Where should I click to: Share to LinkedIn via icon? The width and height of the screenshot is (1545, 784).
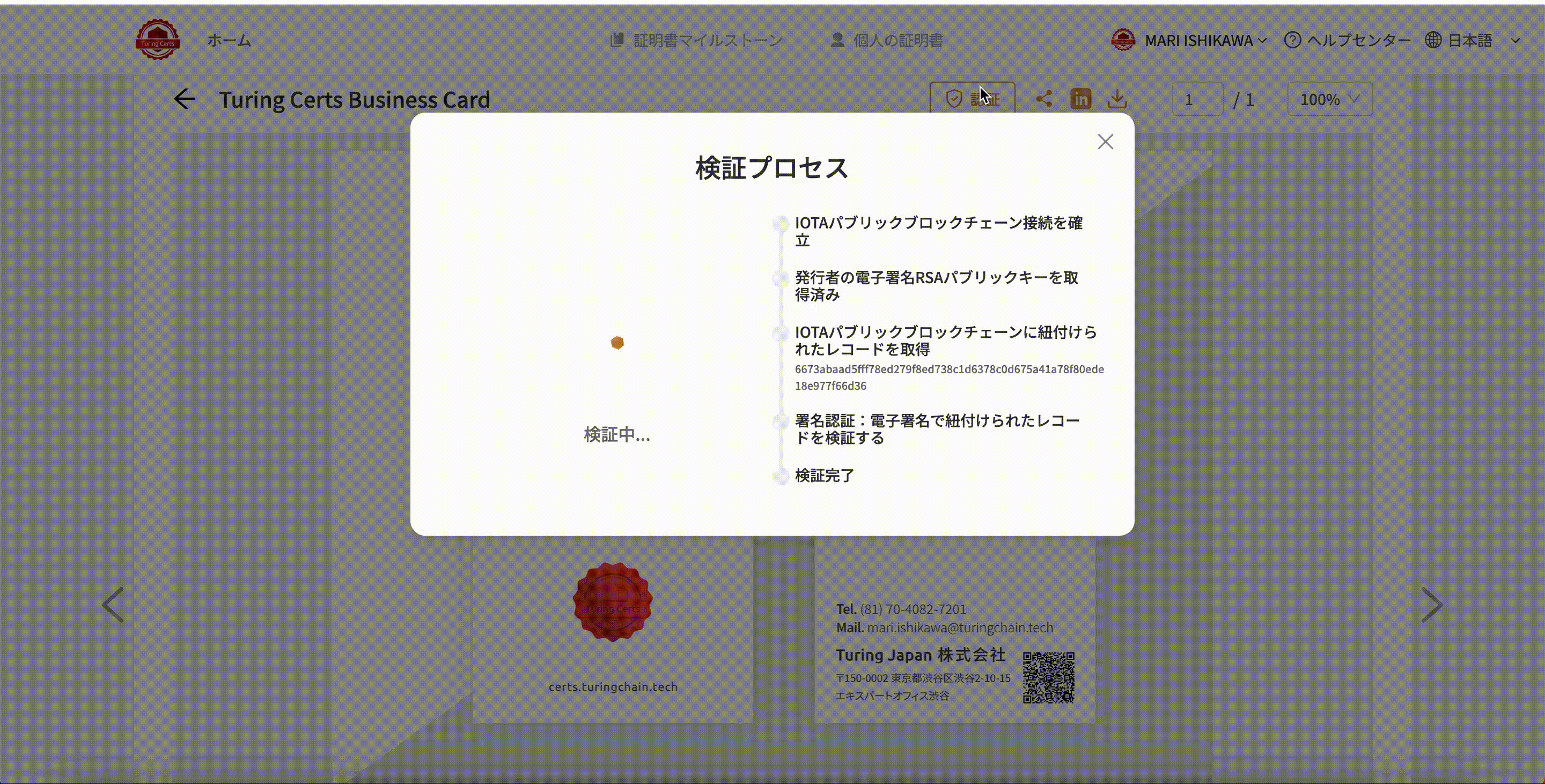coord(1081,99)
